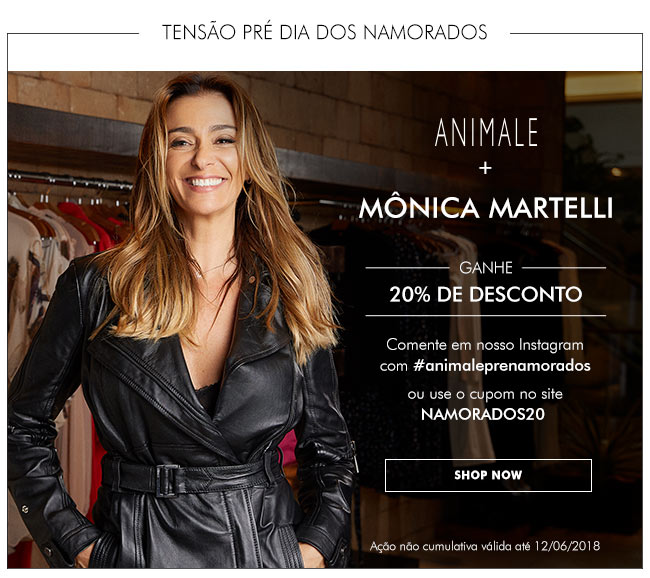Click the horizontal line below 20% DE DESCONTO

(485, 316)
